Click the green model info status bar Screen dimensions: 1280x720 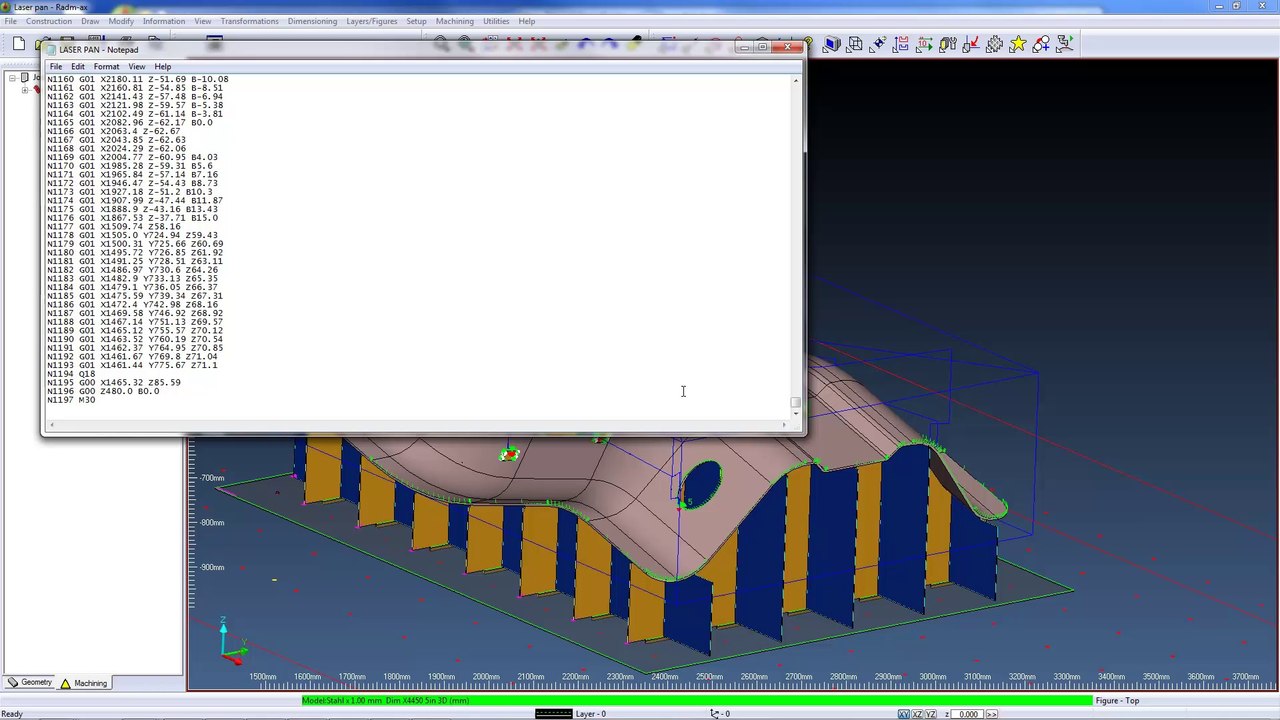(x=696, y=701)
